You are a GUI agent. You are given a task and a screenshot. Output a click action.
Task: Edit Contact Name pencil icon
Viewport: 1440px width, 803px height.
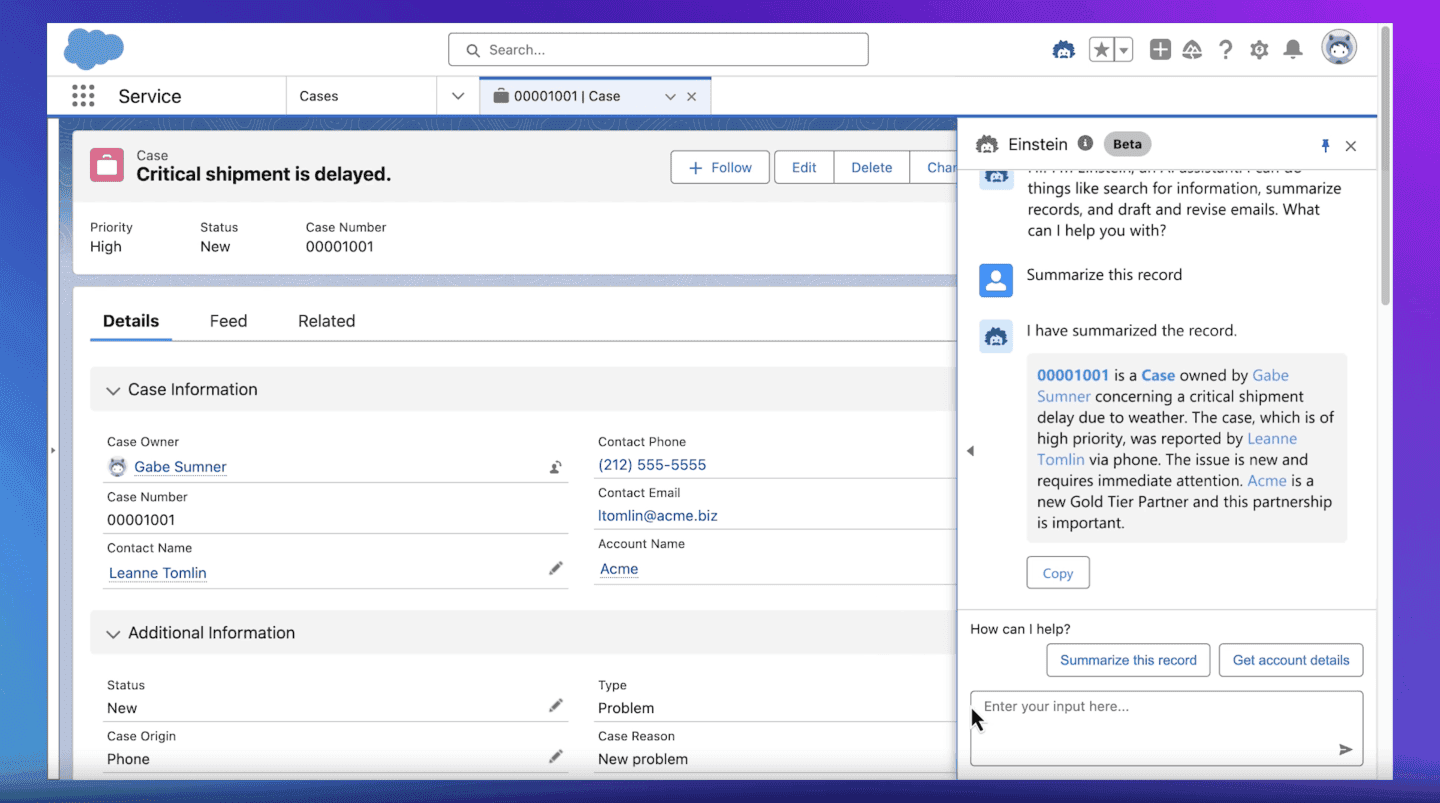(556, 568)
